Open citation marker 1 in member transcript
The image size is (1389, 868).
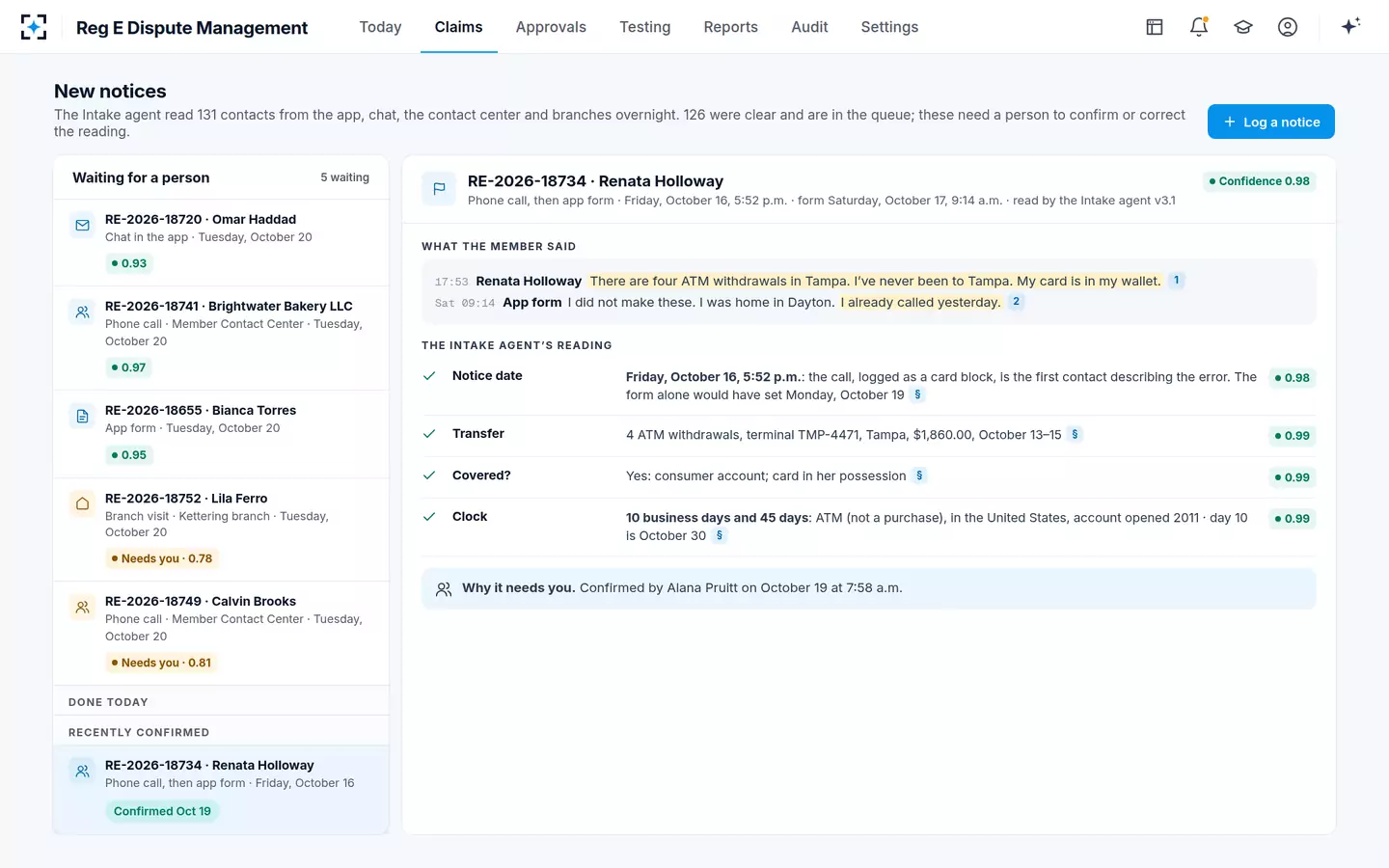pyautogui.click(x=1176, y=281)
